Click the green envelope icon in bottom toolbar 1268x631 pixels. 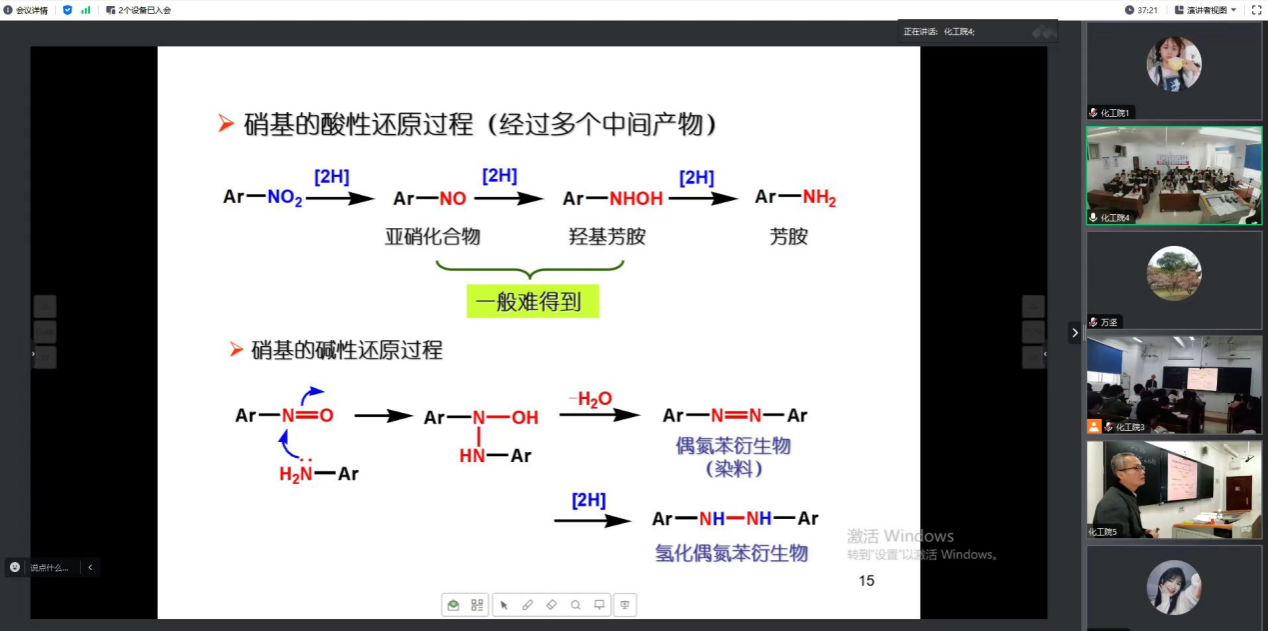pyautogui.click(x=453, y=605)
